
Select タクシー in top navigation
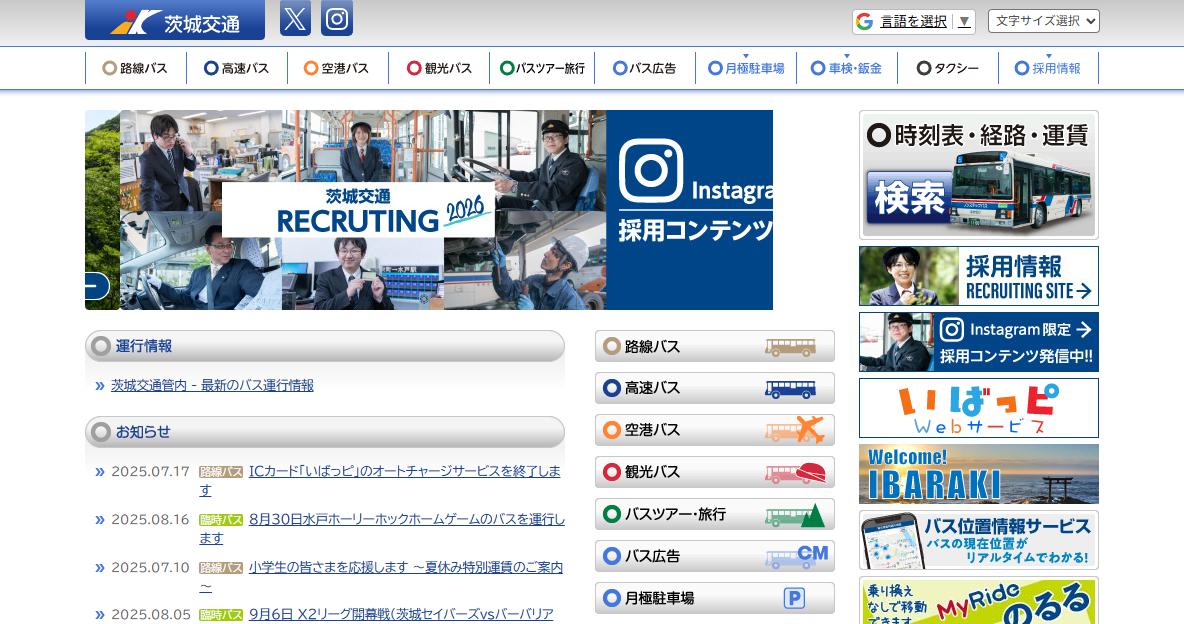coord(948,68)
